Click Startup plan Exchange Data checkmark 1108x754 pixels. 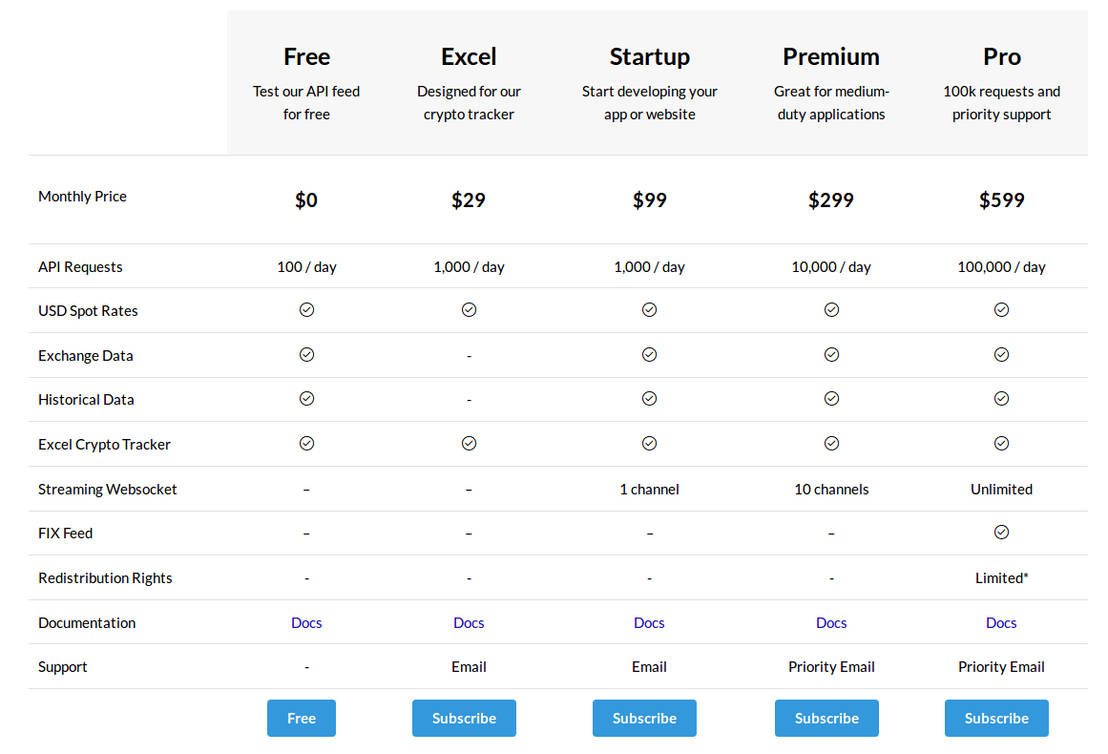pyautogui.click(x=649, y=354)
